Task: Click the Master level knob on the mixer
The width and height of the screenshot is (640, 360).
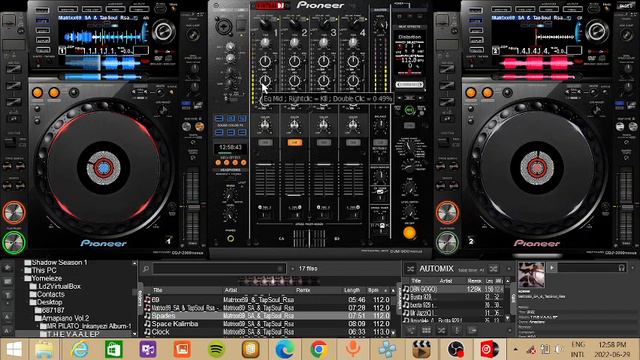Action: [x=380, y=24]
